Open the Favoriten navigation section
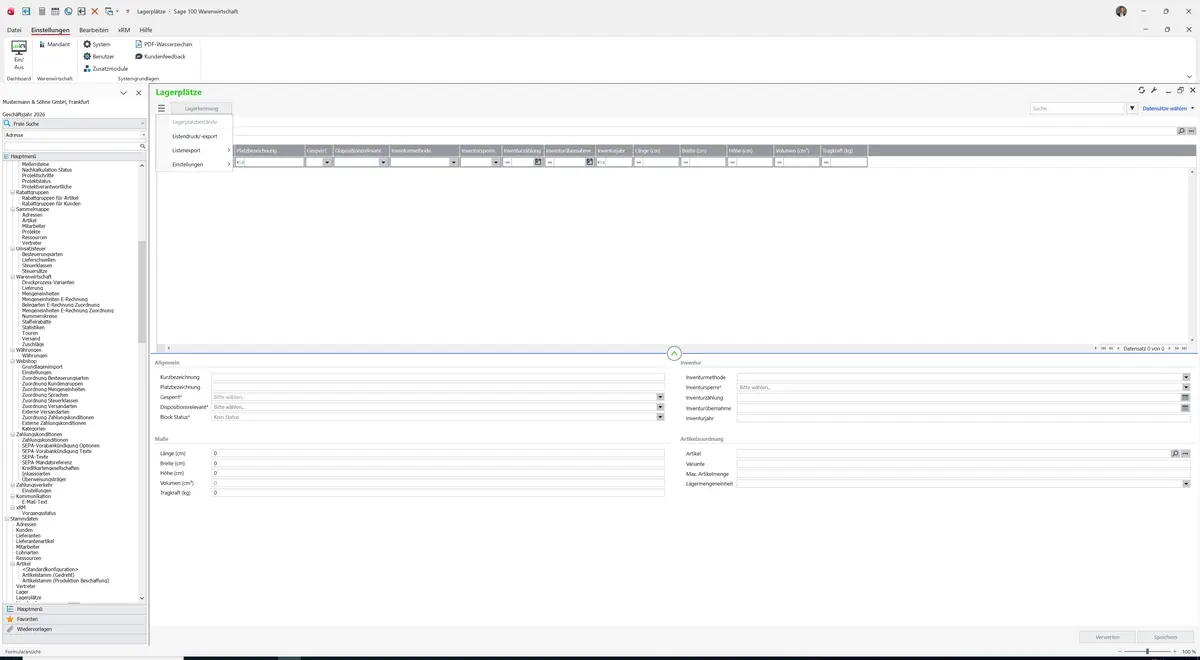Image resolution: width=1200 pixels, height=660 pixels. coord(75,619)
